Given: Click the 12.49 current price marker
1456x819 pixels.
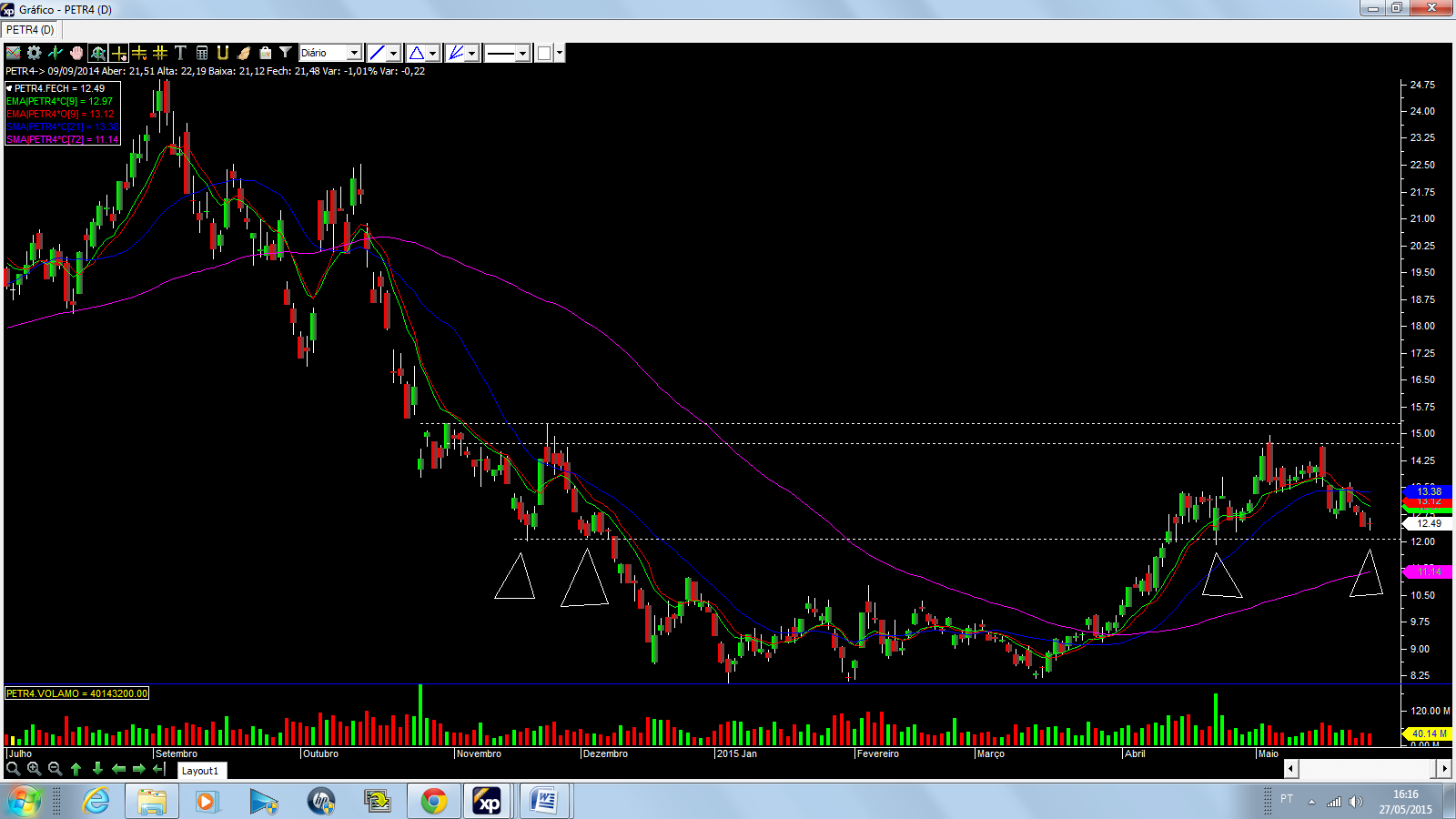Looking at the screenshot, I should pyautogui.click(x=1429, y=523).
